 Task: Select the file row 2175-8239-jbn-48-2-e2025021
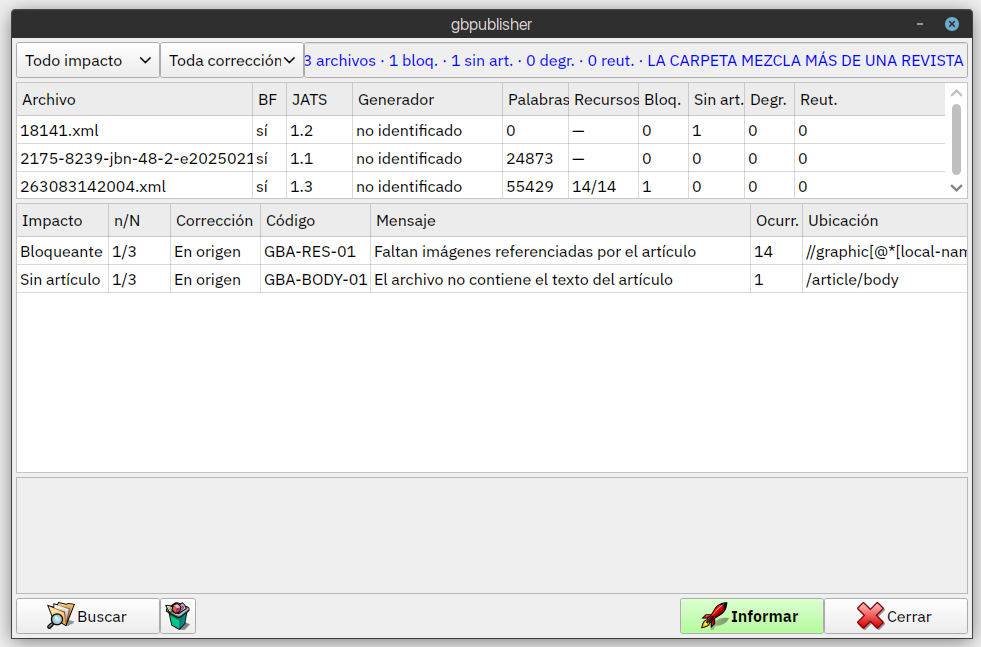pyautogui.click(x=480, y=158)
